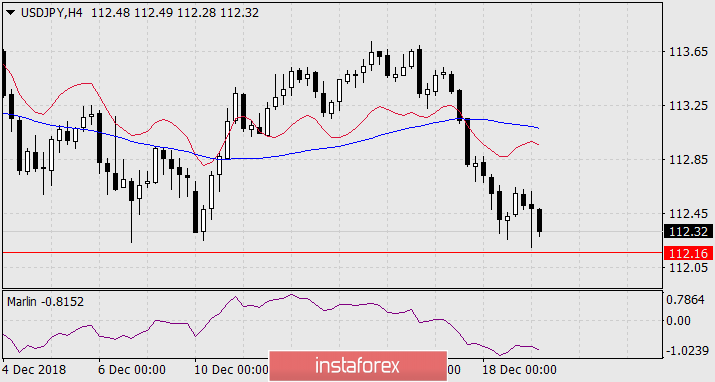Select the blue moving average line's right end
The width and height of the screenshot is (715, 382).
click(538, 128)
